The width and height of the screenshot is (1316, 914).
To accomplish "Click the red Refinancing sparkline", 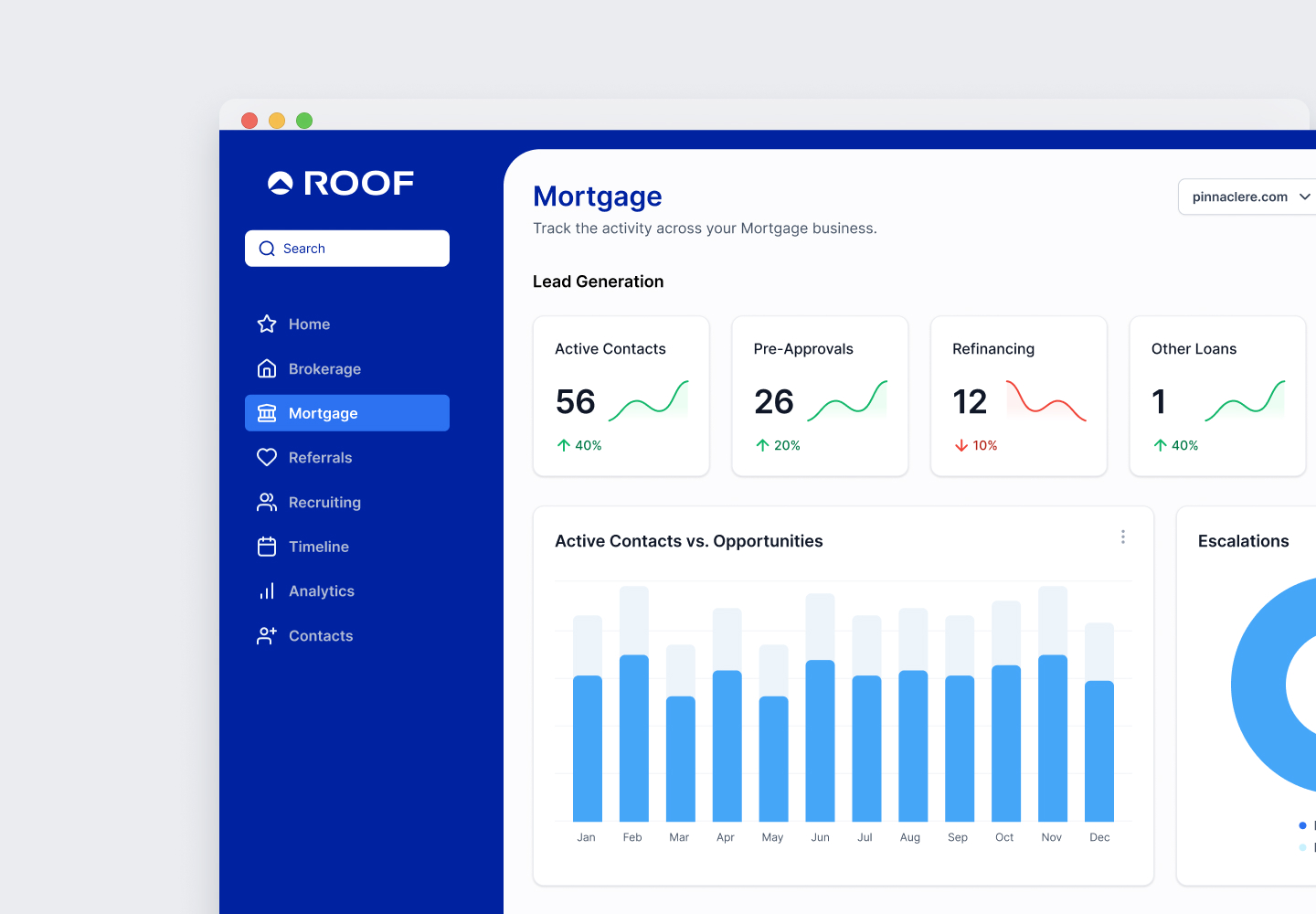I will pyautogui.click(x=1046, y=401).
